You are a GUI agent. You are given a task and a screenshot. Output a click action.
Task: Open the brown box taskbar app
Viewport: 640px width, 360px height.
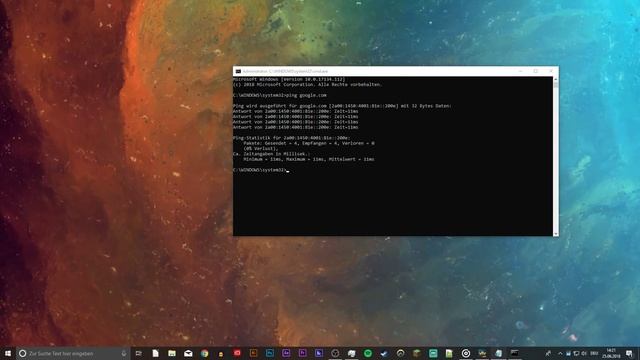(x=417, y=353)
